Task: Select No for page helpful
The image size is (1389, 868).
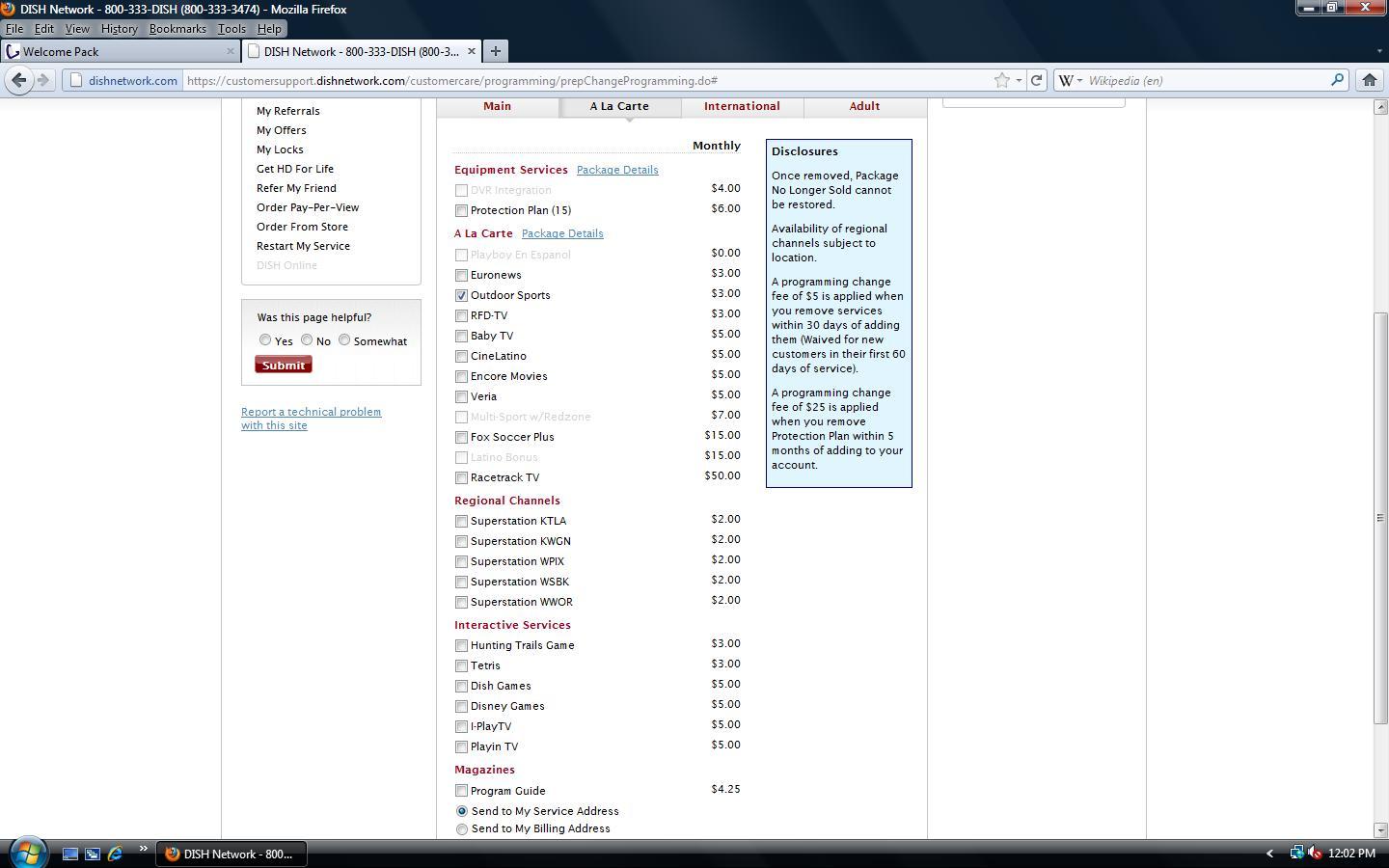Action: (307, 339)
